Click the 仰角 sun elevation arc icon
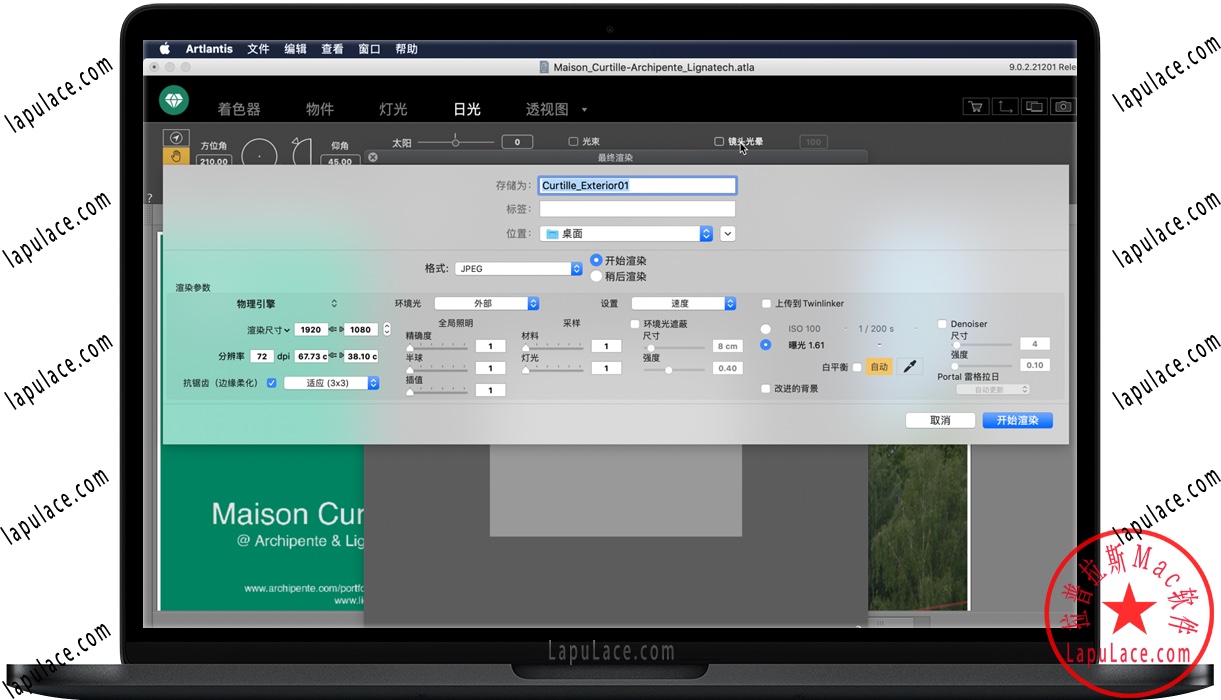Image resolution: width=1221 pixels, height=700 pixels. pos(302,150)
